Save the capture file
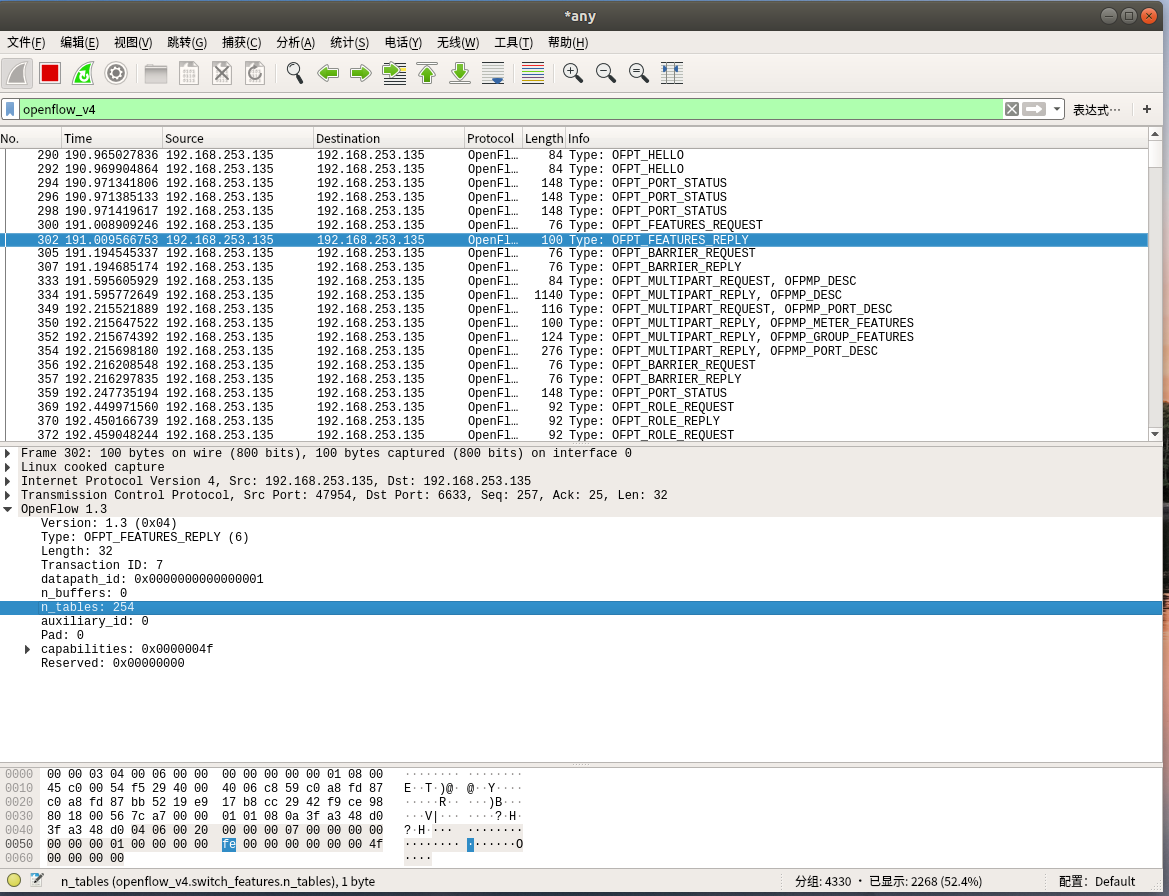 pyautogui.click(x=189, y=73)
